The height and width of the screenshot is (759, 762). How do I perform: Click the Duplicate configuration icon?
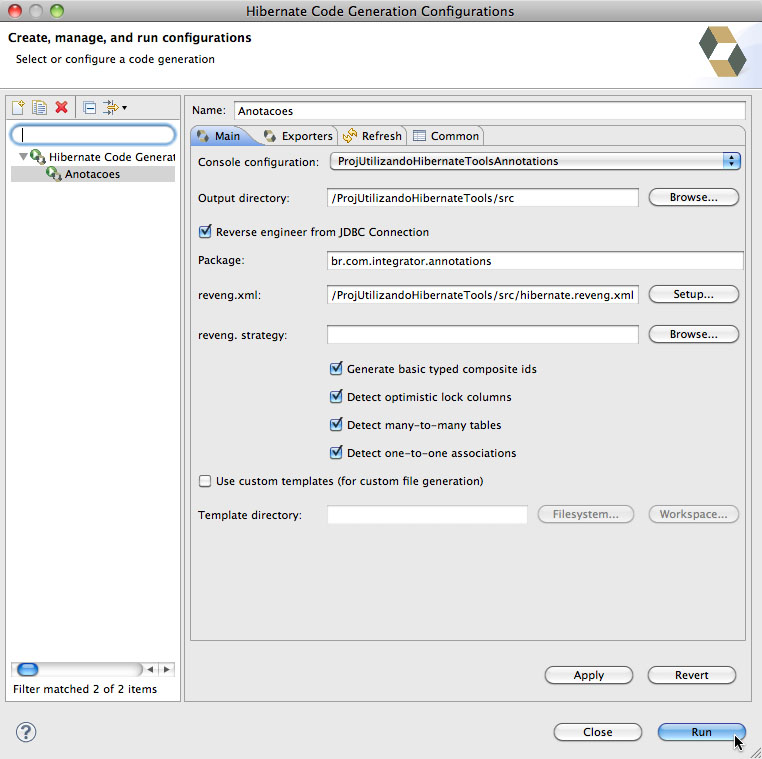[39, 107]
